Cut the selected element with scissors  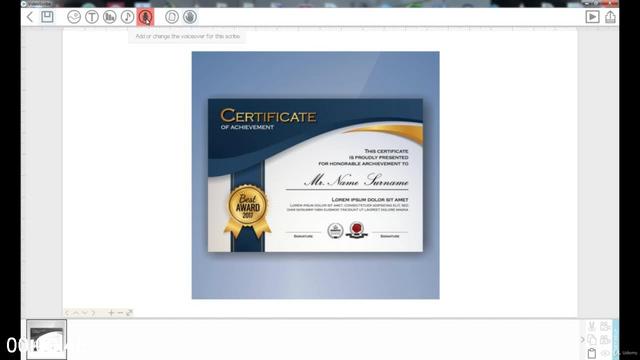pos(592,326)
